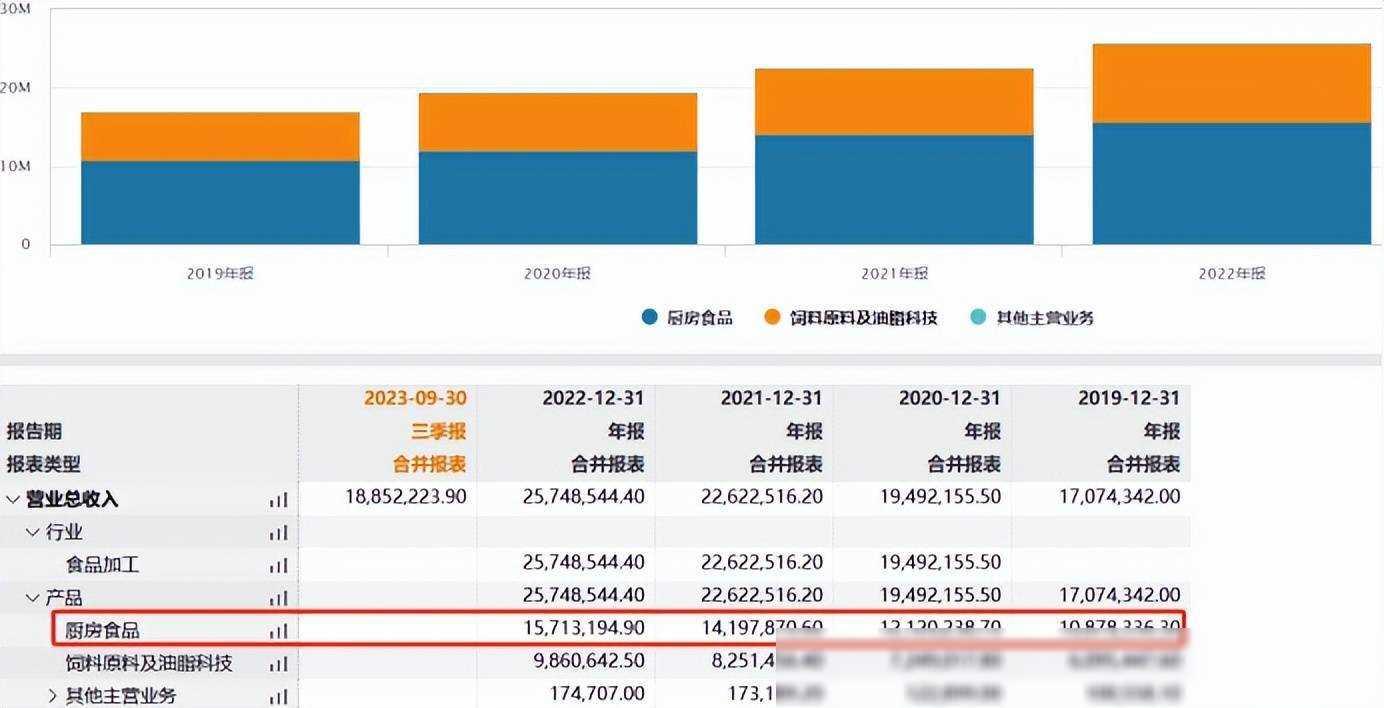Open chart icon for 食品加工 row
This screenshot has width=1384, height=708.
tap(278, 566)
